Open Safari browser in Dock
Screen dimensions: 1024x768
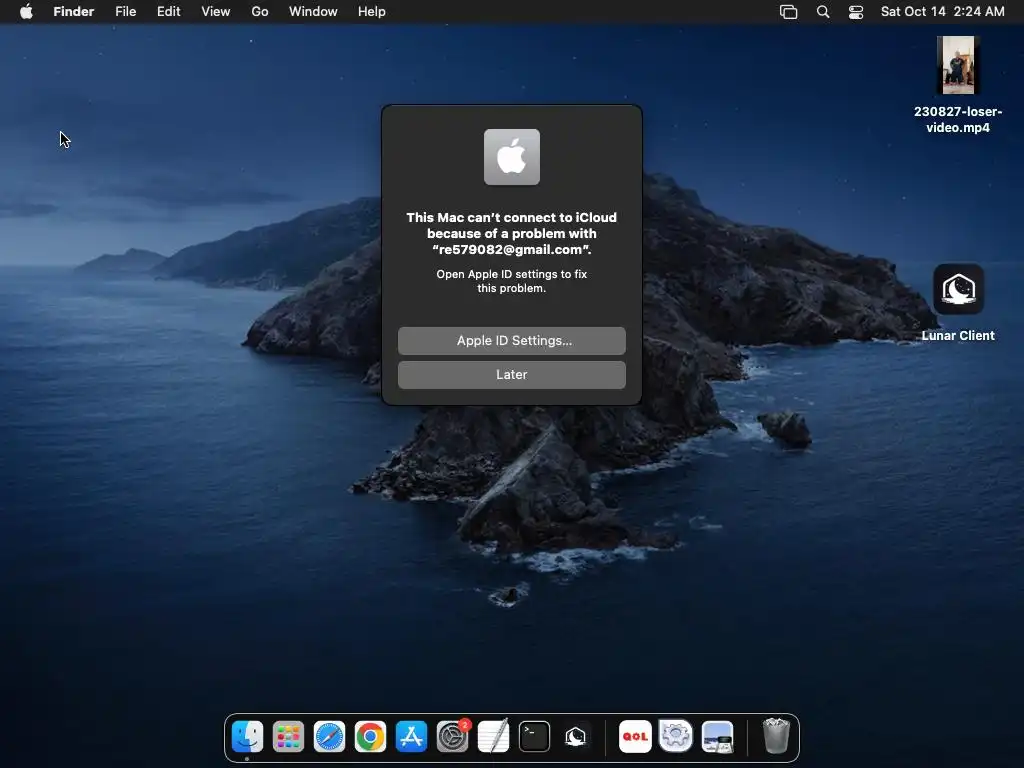pyautogui.click(x=329, y=737)
